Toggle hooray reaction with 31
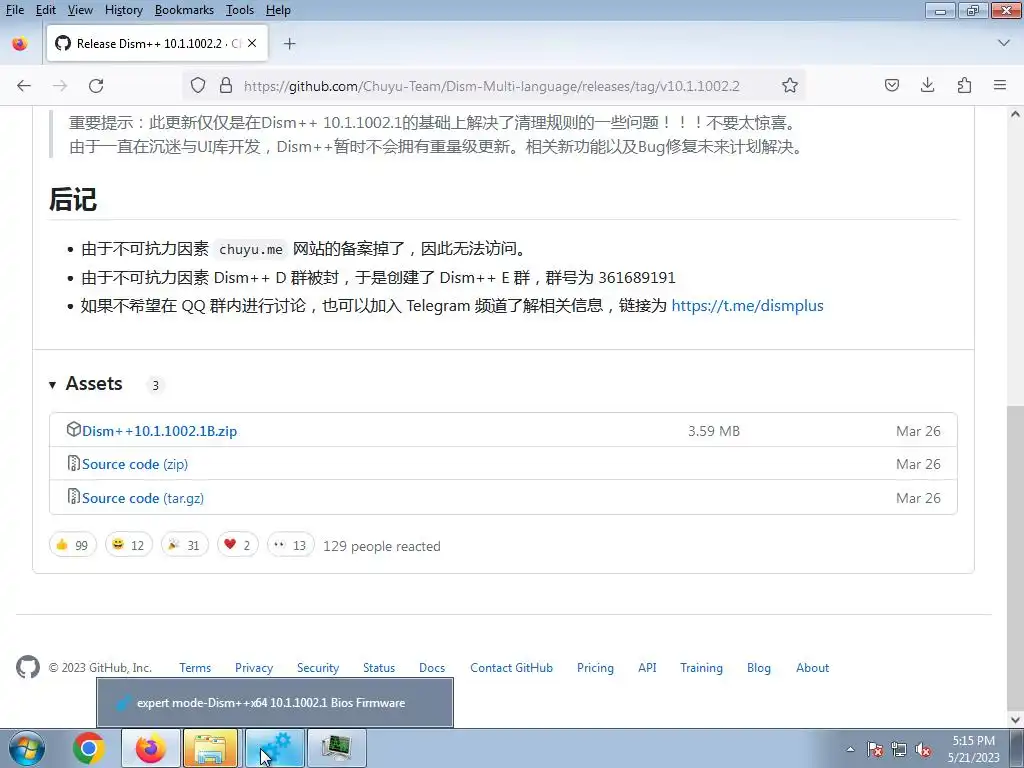The image size is (1024, 768). [x=185, y=545]
